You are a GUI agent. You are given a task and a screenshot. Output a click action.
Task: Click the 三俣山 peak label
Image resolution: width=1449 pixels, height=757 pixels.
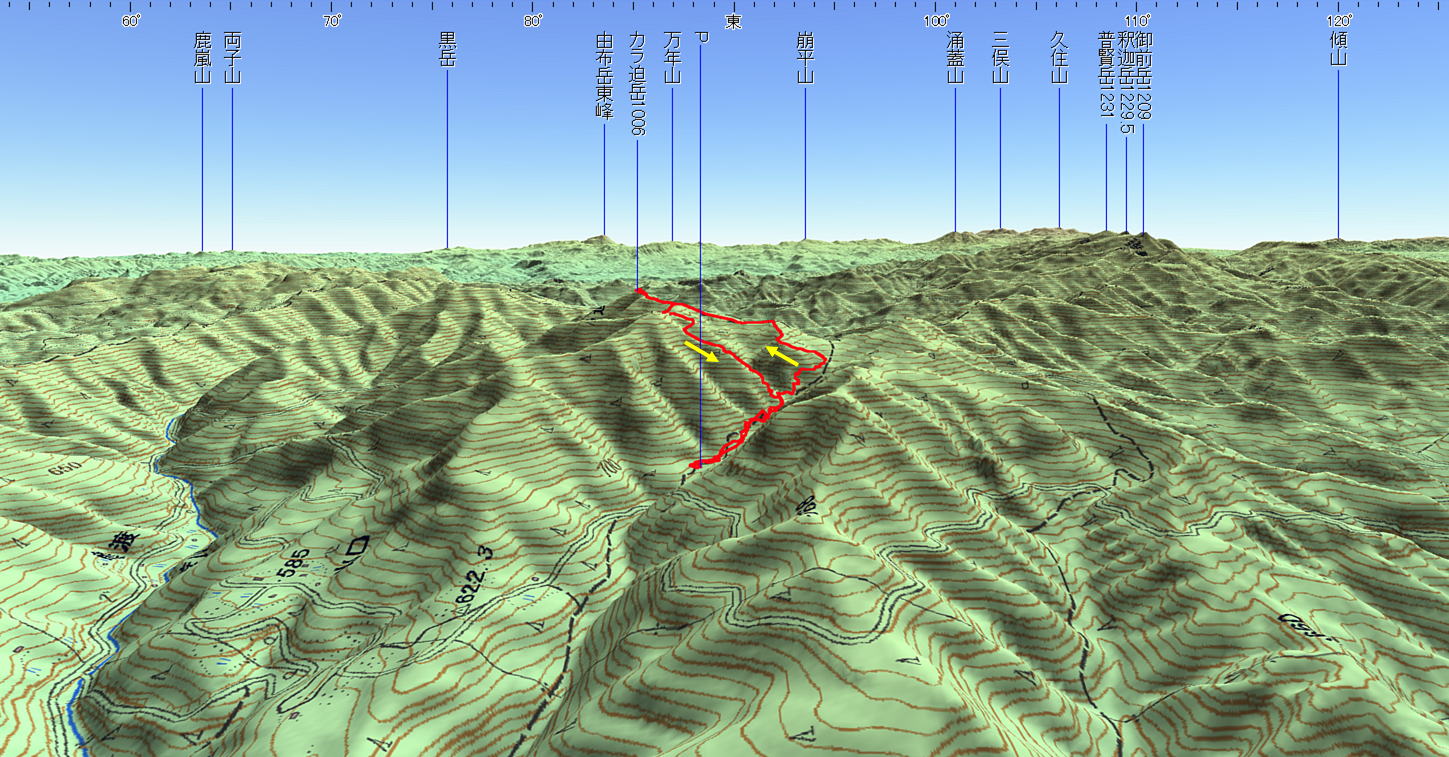(x=1000, y=57)
